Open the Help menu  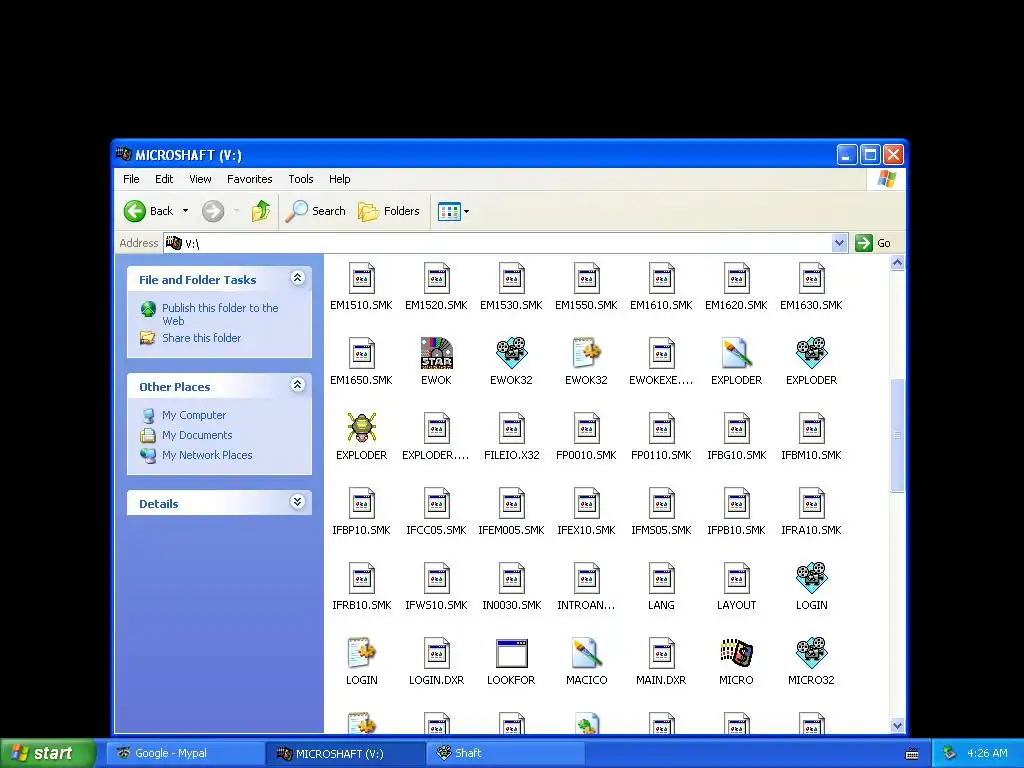pos(339,179)
